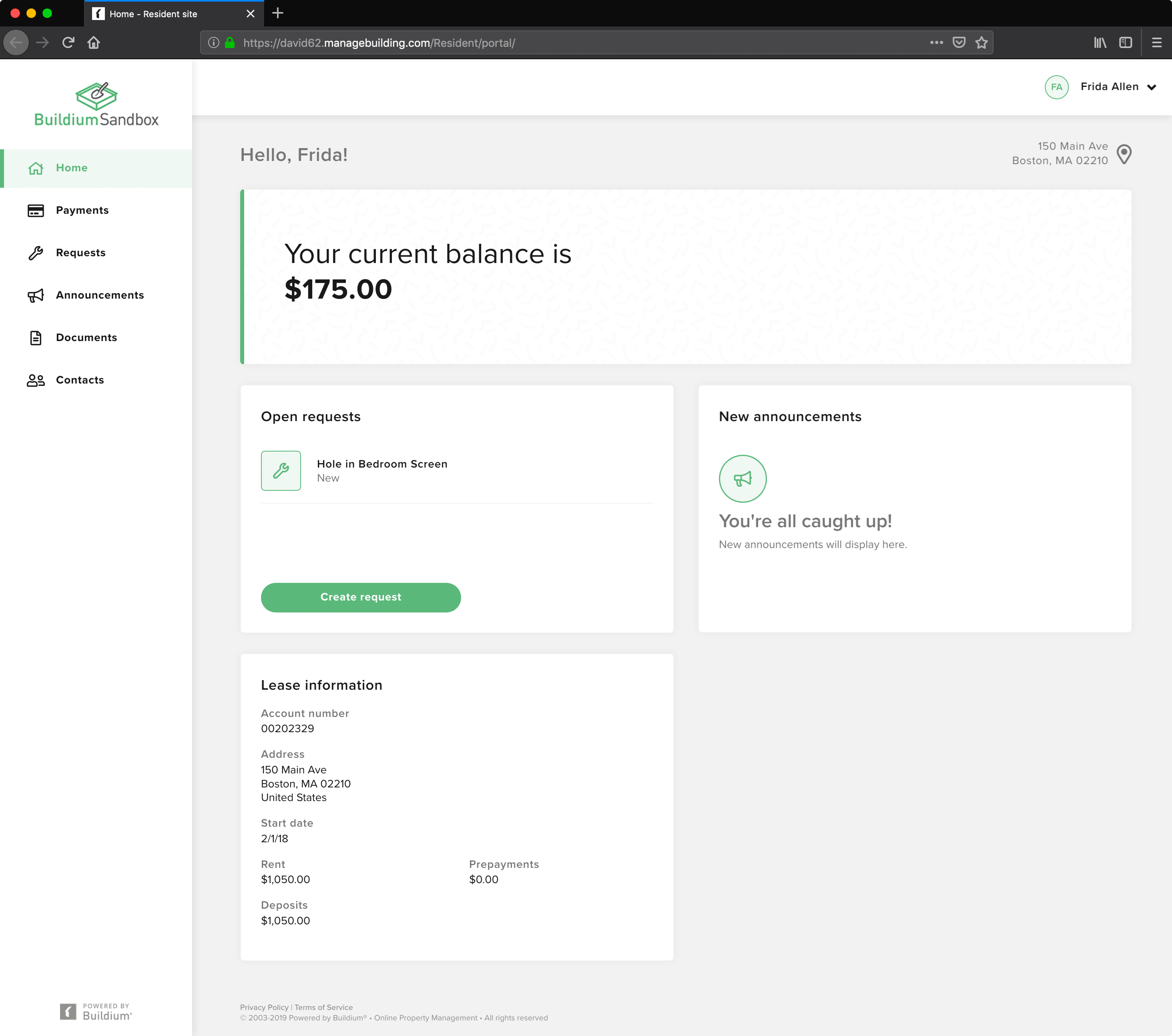Viewport: 1172px width, 1036px height.
Task: Click the wrench icon on Hole in Bedroom Screen request
Action: tap(280, 471)
